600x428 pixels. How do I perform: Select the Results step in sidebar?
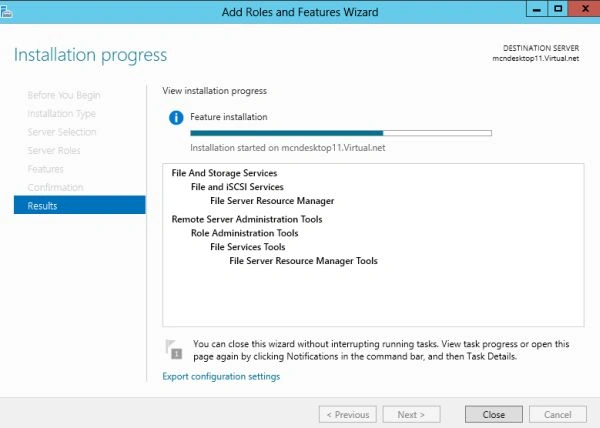coord(80,205)
